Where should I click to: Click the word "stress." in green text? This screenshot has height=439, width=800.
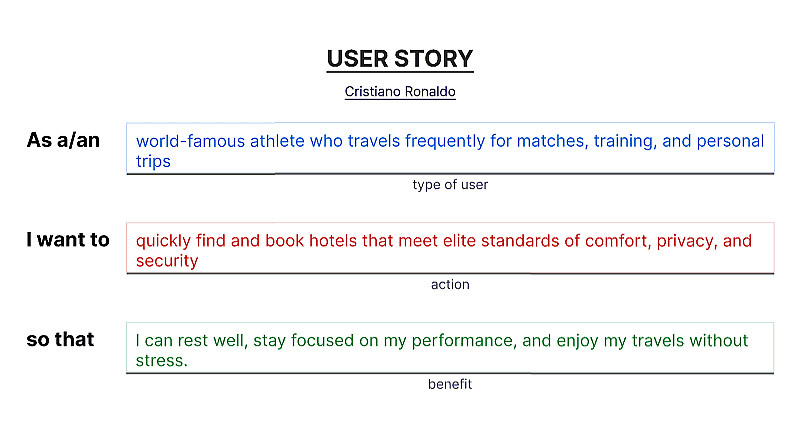pyautogui.click(x=162, y=361)
